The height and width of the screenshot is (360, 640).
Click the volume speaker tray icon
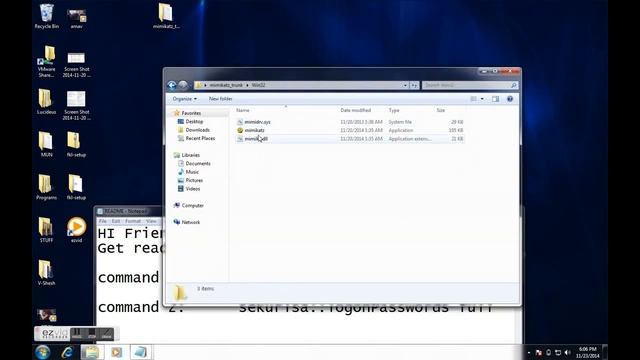click(x=567, y=353)
